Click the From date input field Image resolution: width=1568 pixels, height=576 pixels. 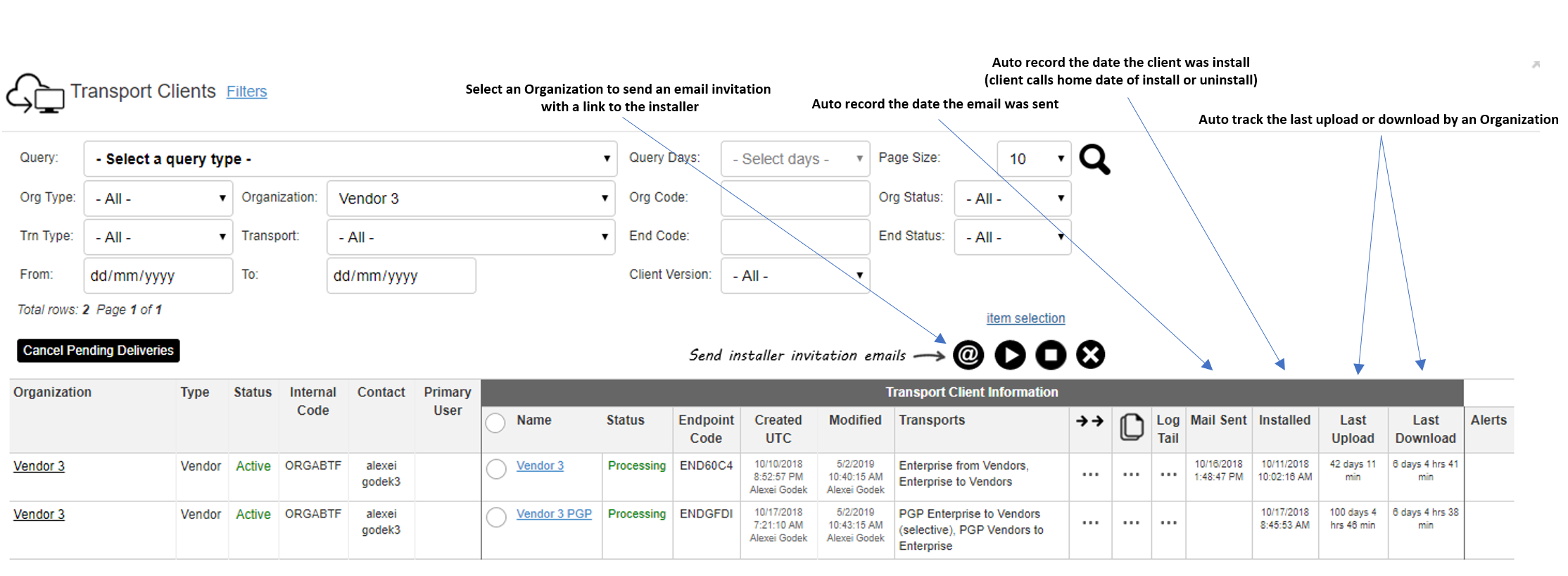point(158,276)
